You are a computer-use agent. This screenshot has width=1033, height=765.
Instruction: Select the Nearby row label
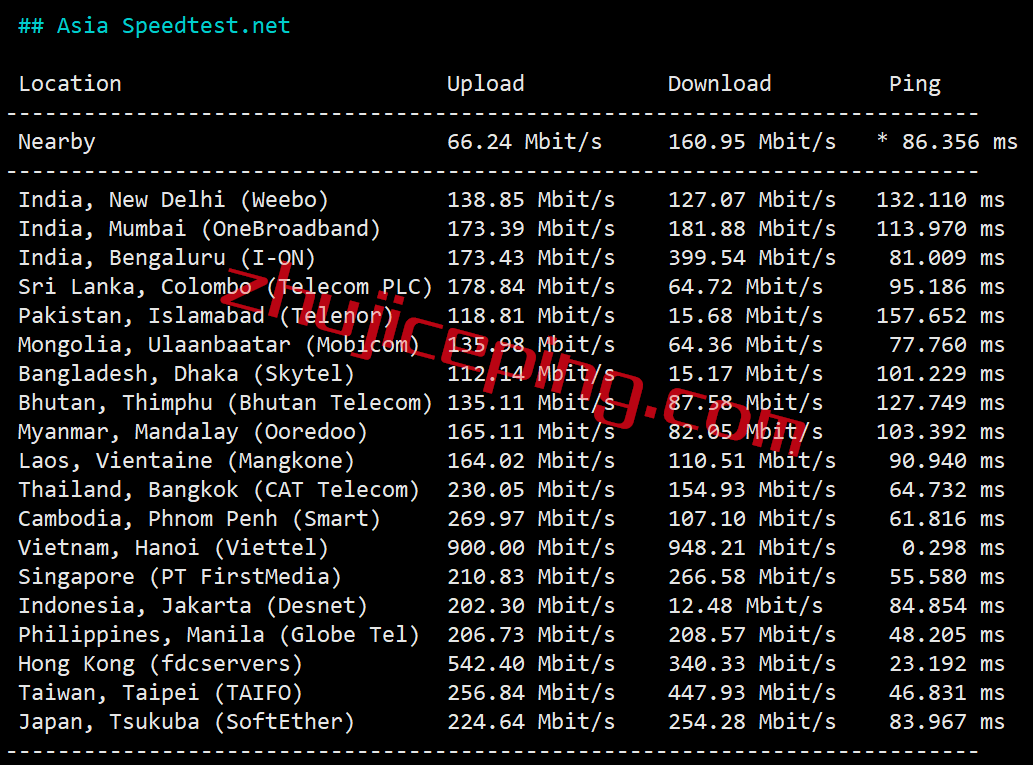(57, 142)
